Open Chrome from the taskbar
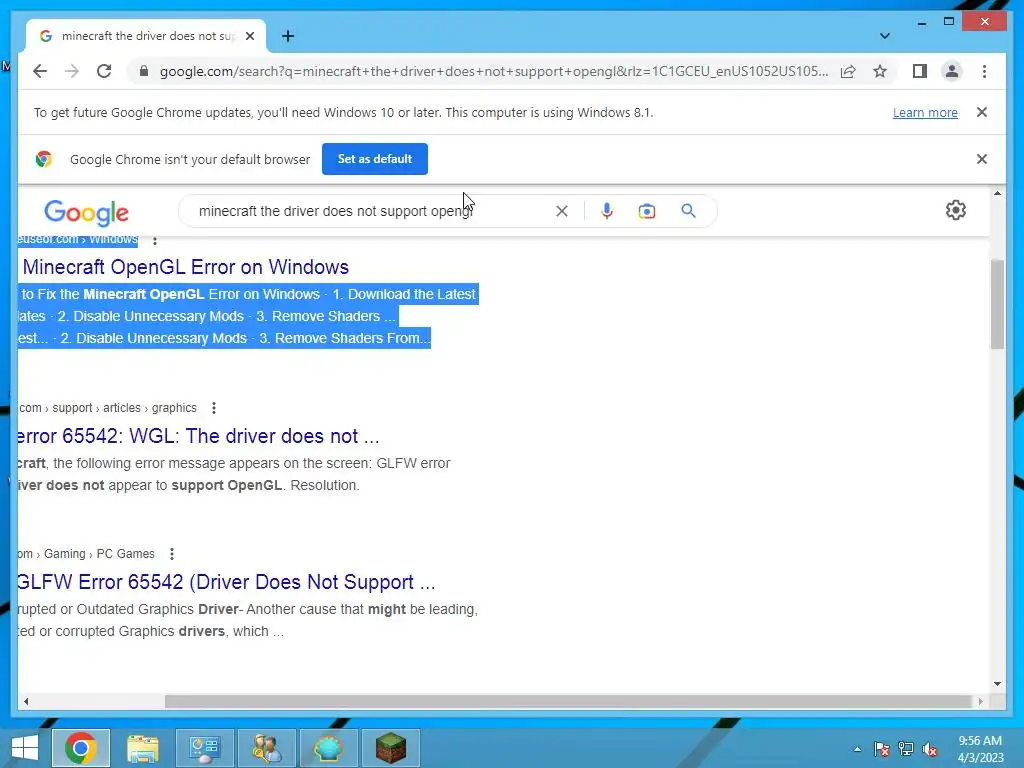1024x768 pixels. point(80,748)
